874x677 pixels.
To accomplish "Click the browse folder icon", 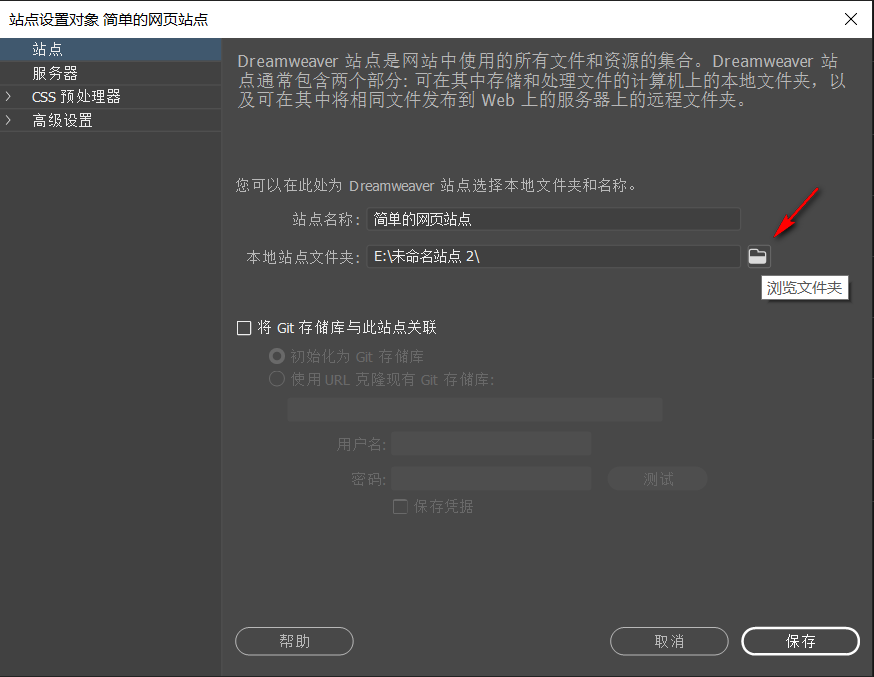I will [758, 256].
